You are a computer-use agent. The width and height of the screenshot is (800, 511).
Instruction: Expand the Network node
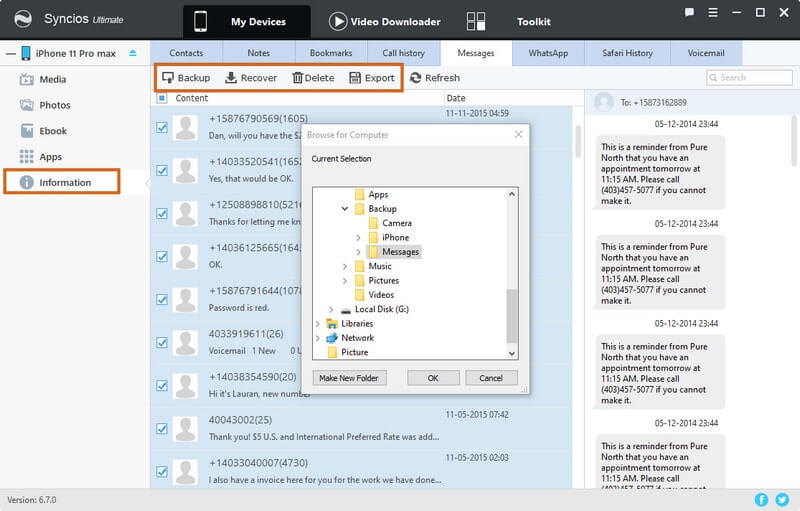coord(317,338)
